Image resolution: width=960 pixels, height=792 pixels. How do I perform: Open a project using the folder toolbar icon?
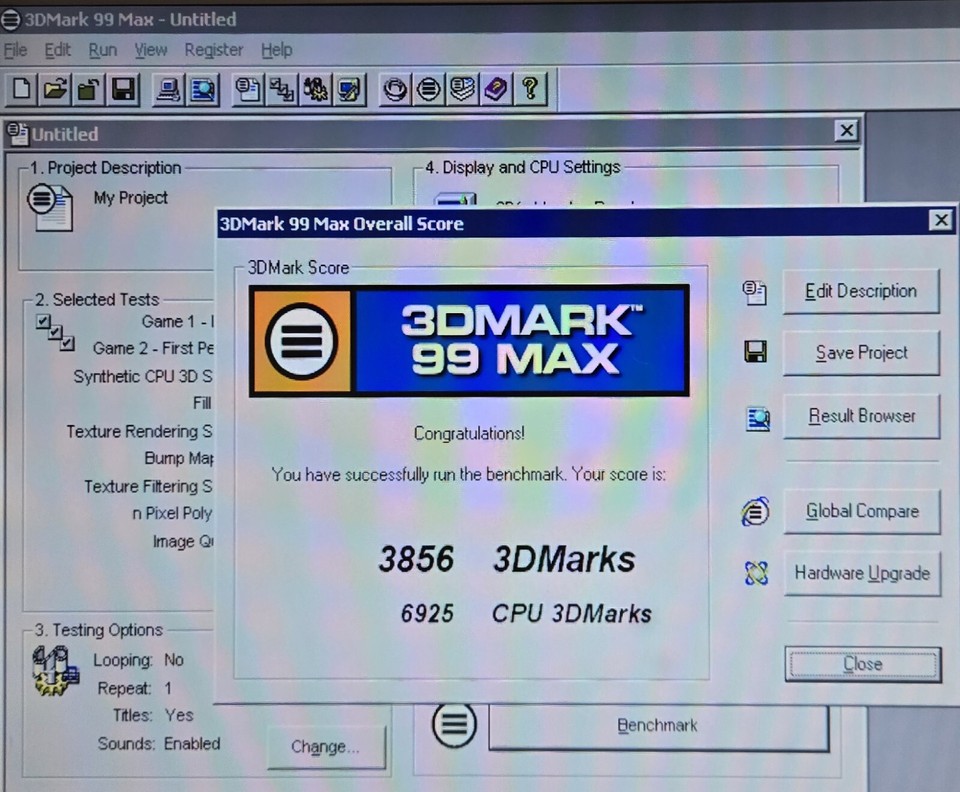tap(54, 89)
